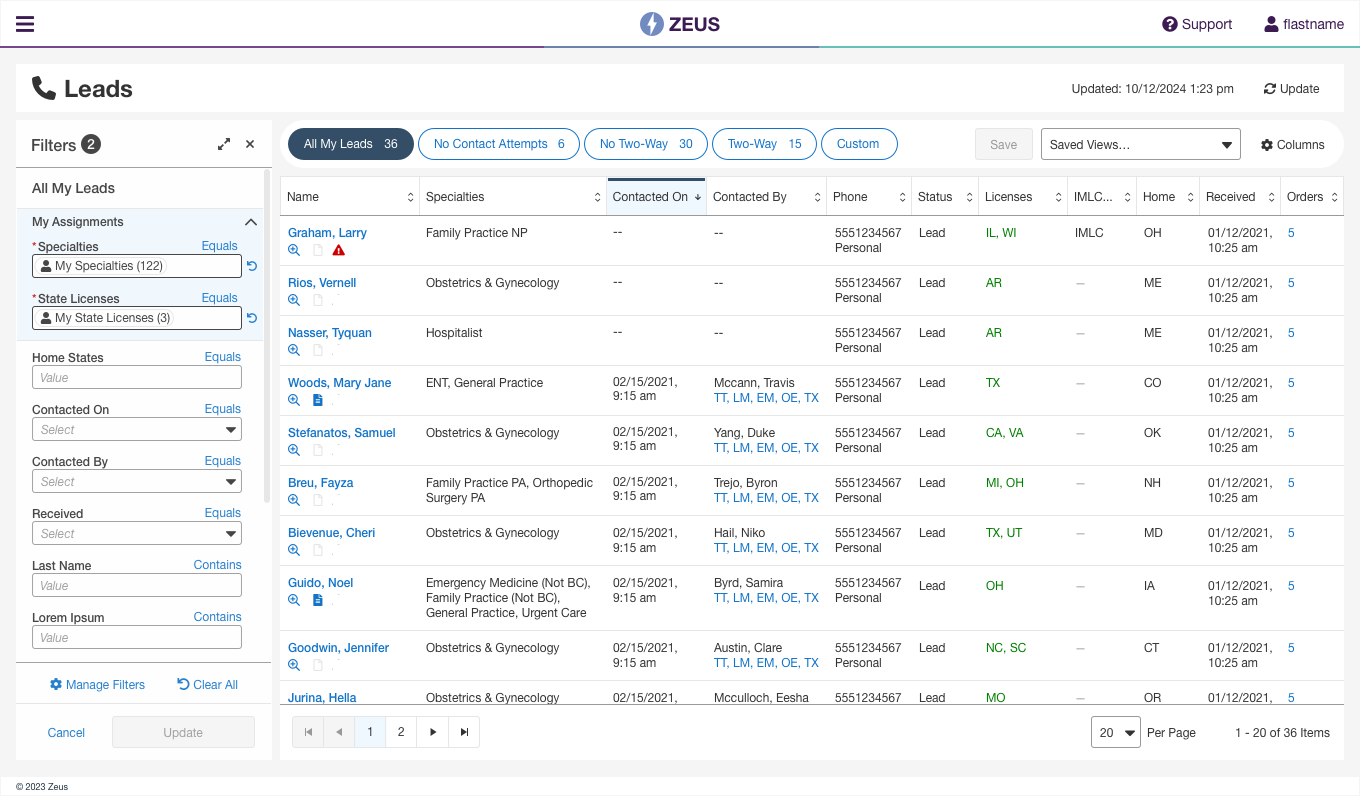The width and height of the screenshot is (1360, 796).
Task: Click the Lorem Ipsum value field
Action: (137, 637)
